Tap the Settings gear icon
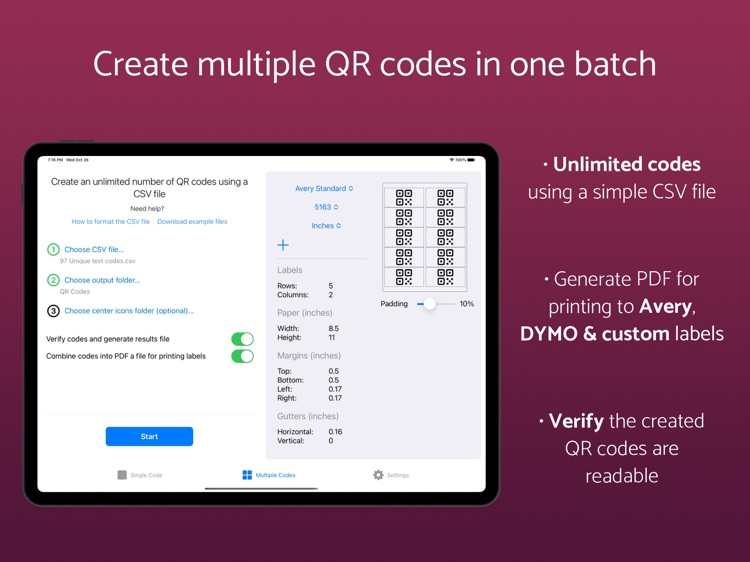Viewport: 750px width, 562px height. tap(378, 475)
